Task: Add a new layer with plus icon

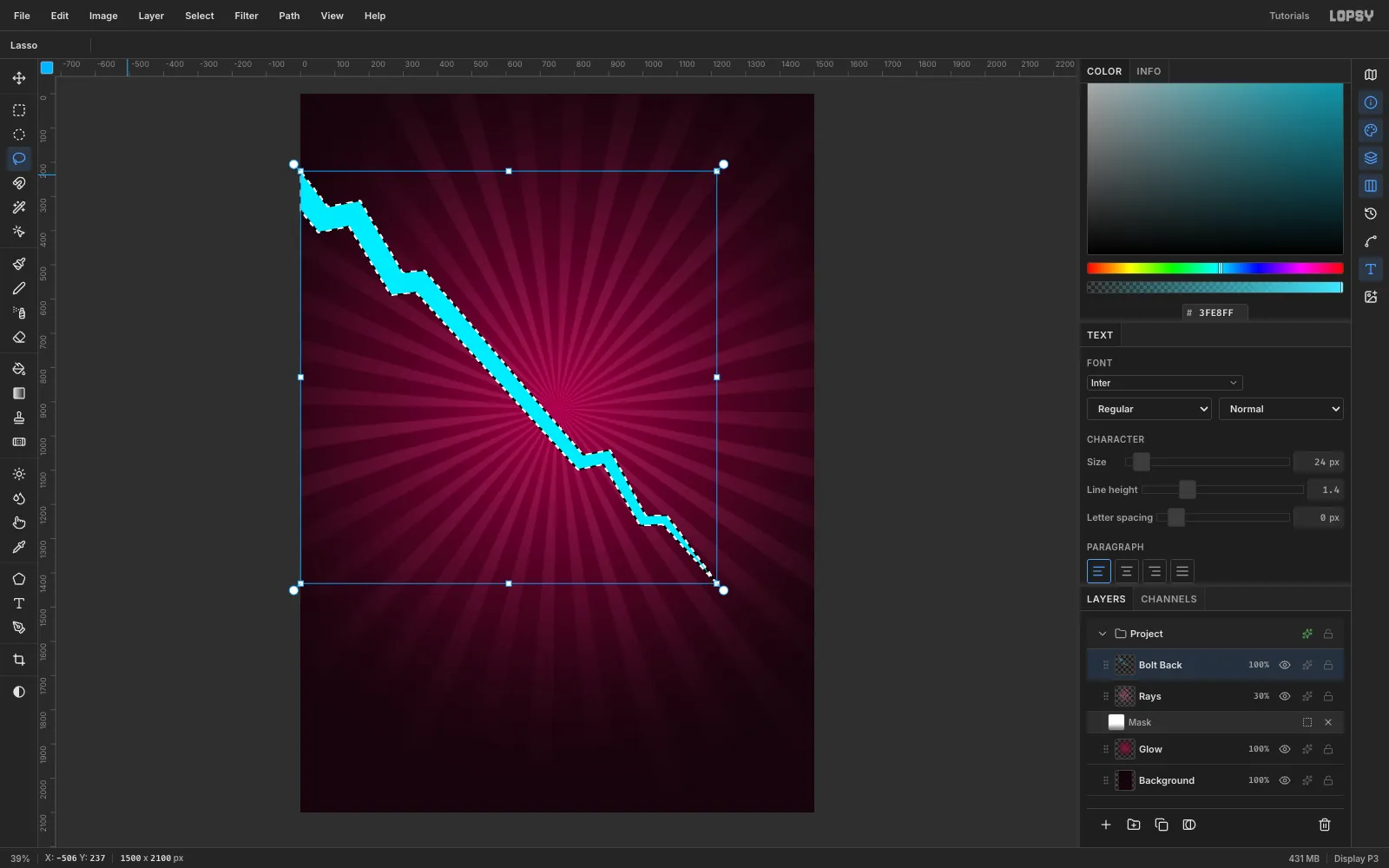Action: (1106, 825)
